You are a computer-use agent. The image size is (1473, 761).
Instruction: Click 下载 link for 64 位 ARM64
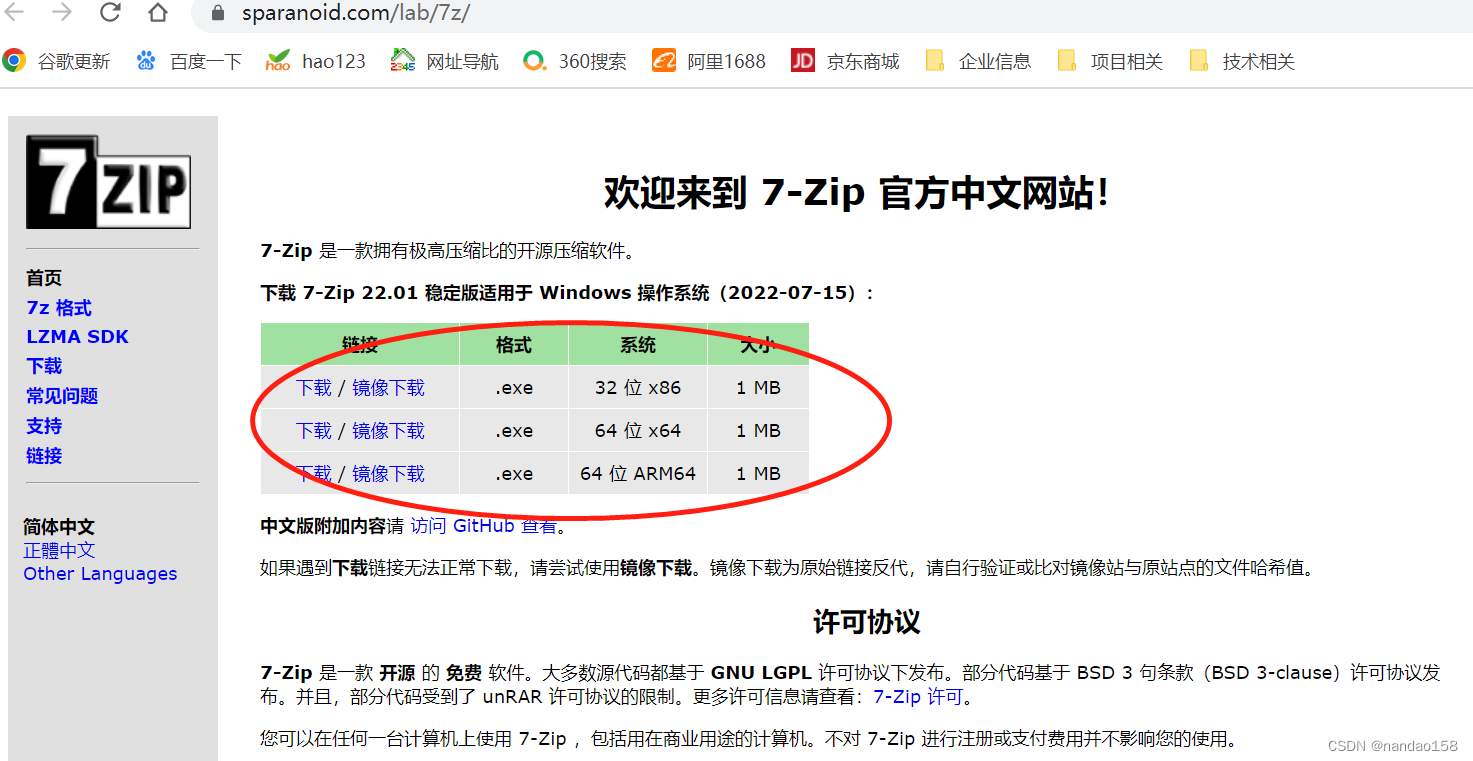tap(314, 474)
